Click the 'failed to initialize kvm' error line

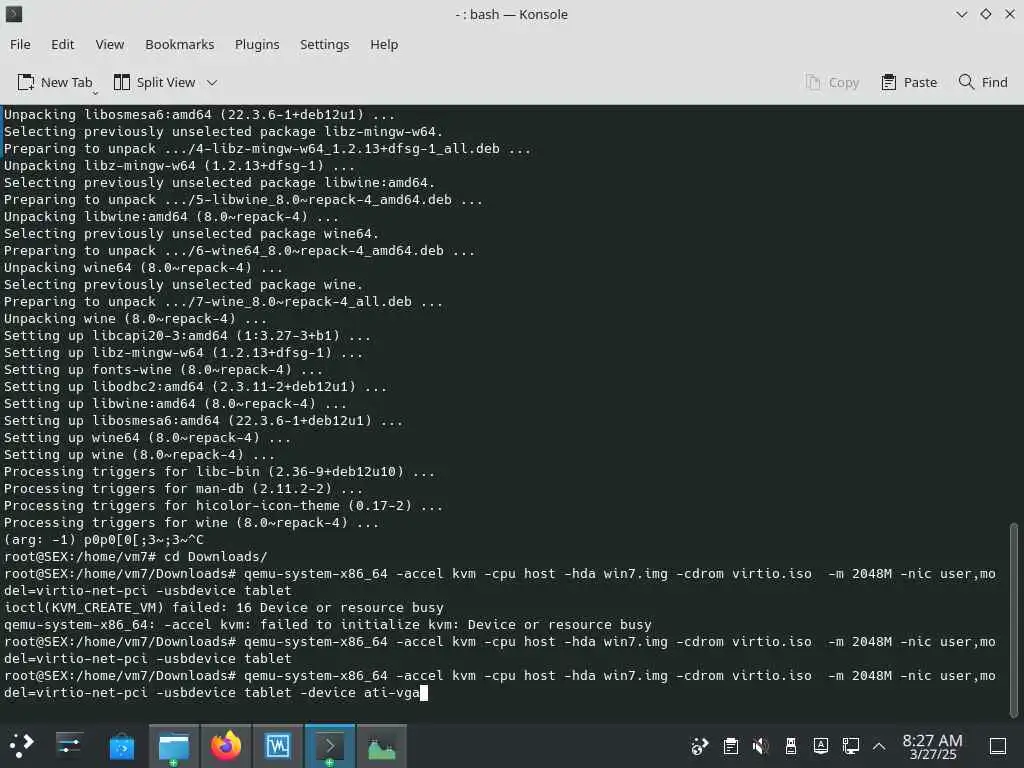click(328, 625)
